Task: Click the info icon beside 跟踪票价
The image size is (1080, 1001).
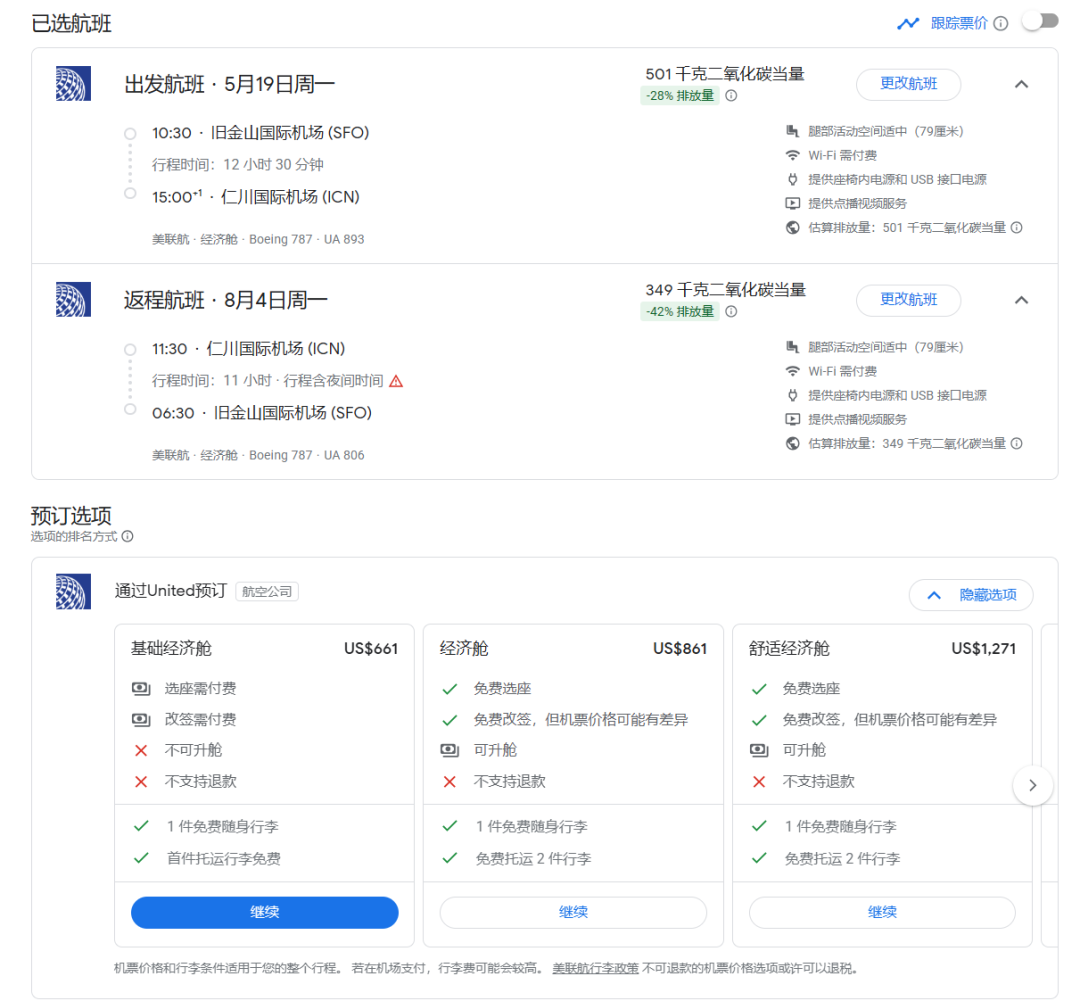Action: click(x=1001, y=23)
